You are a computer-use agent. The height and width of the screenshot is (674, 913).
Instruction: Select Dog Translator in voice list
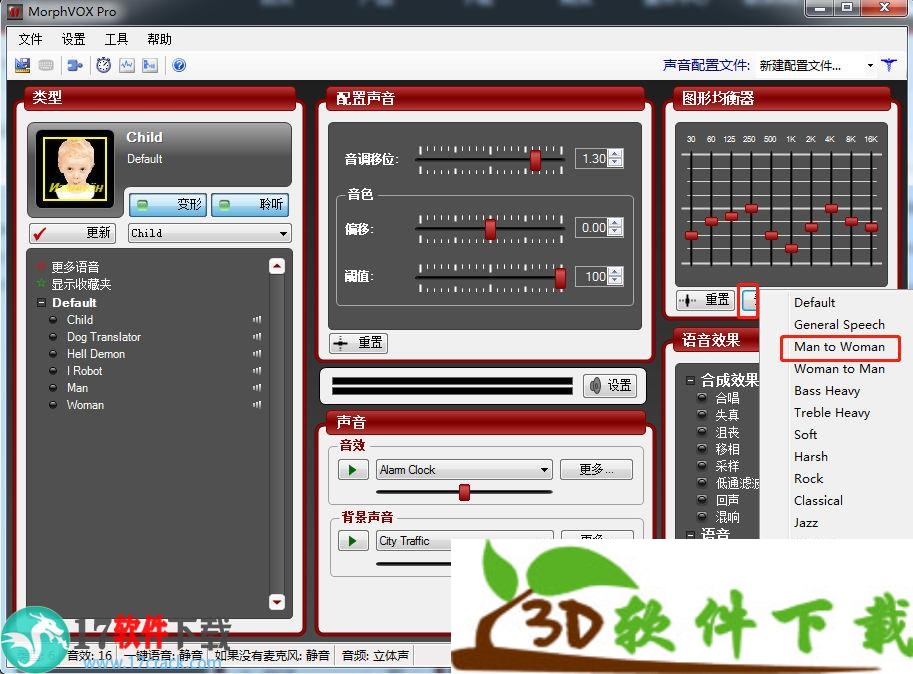pos(104,337)
